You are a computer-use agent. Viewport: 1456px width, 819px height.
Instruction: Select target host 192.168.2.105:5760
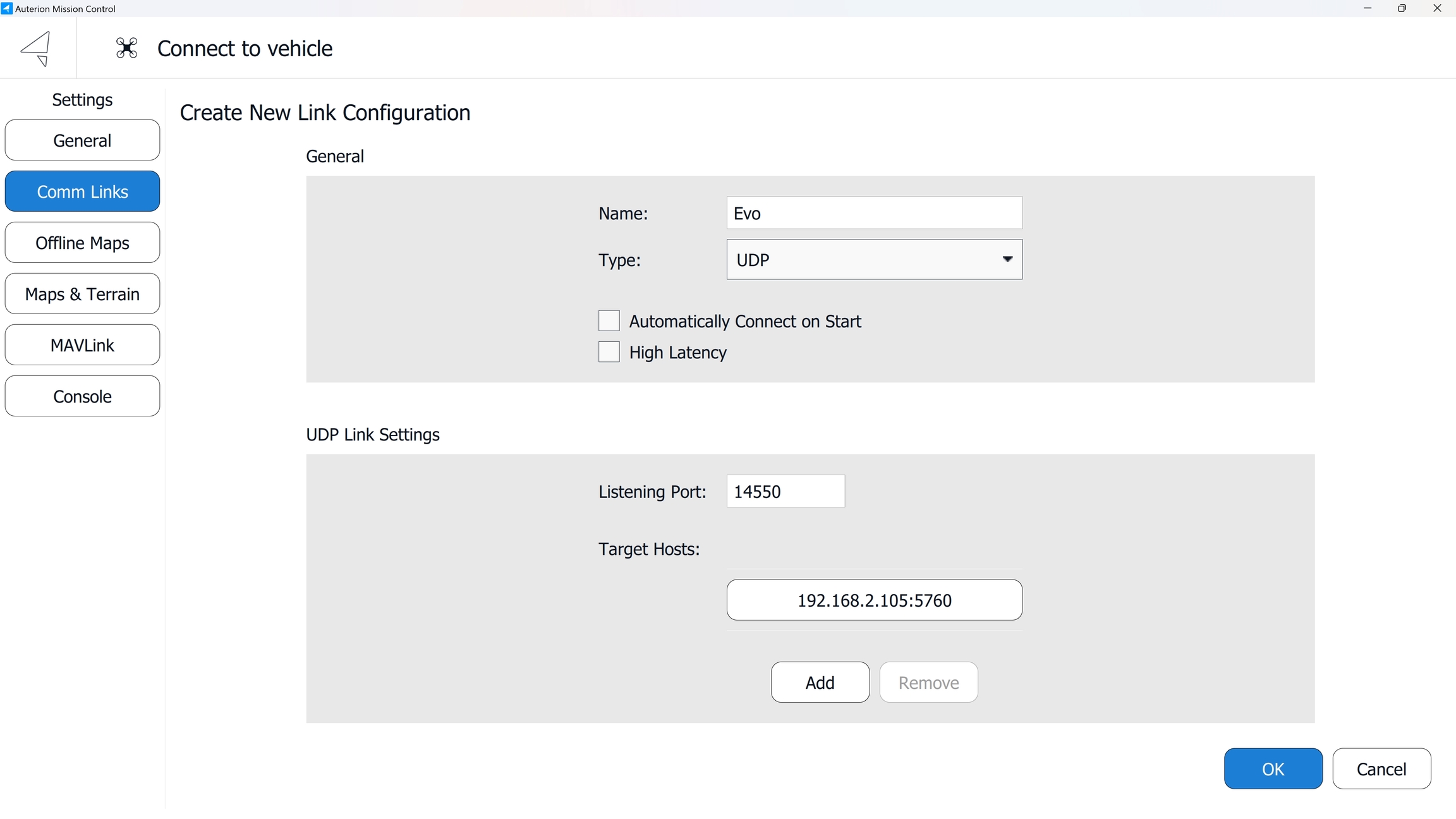coord(874,600)
